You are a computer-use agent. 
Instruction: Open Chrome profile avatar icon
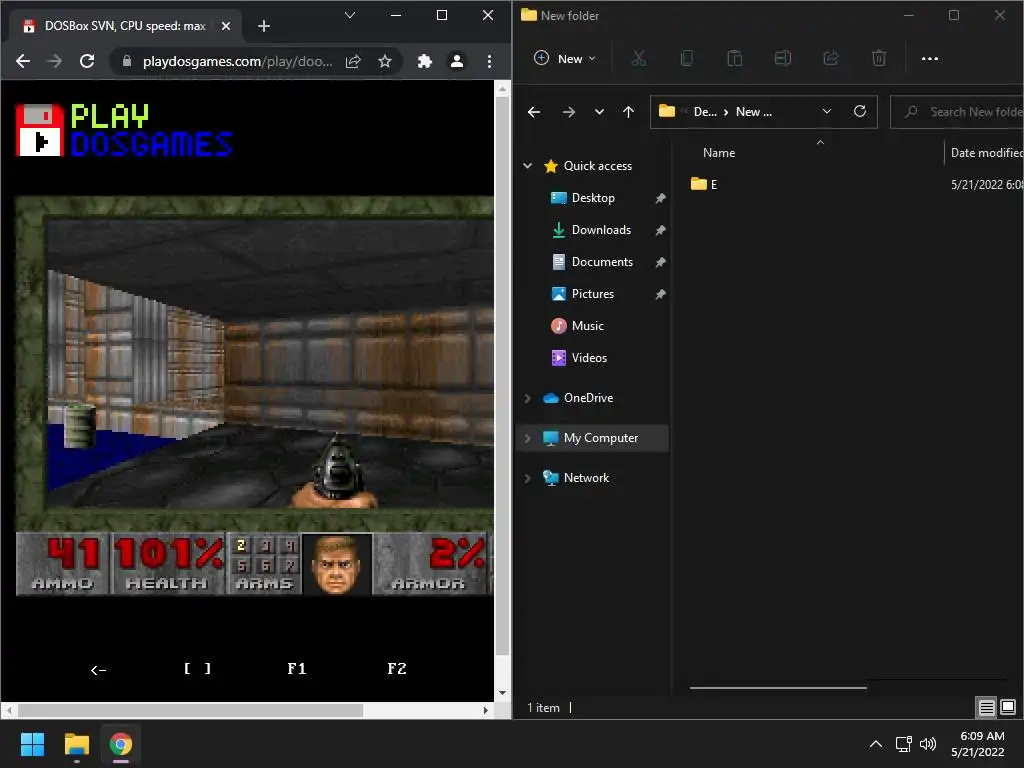click(457, 61)
